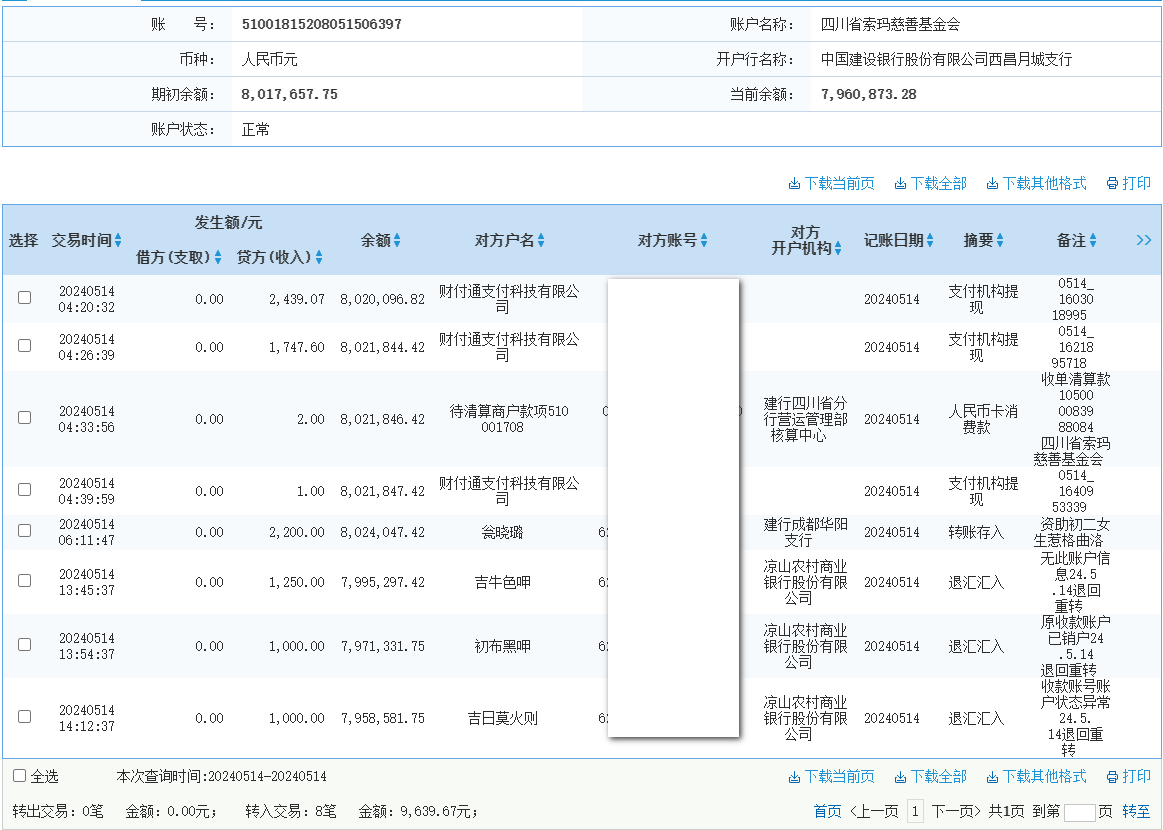This screenshot has height=830, width=1163.
Task: Click the bottom printer icon
Action: [x=1112, y=777]
